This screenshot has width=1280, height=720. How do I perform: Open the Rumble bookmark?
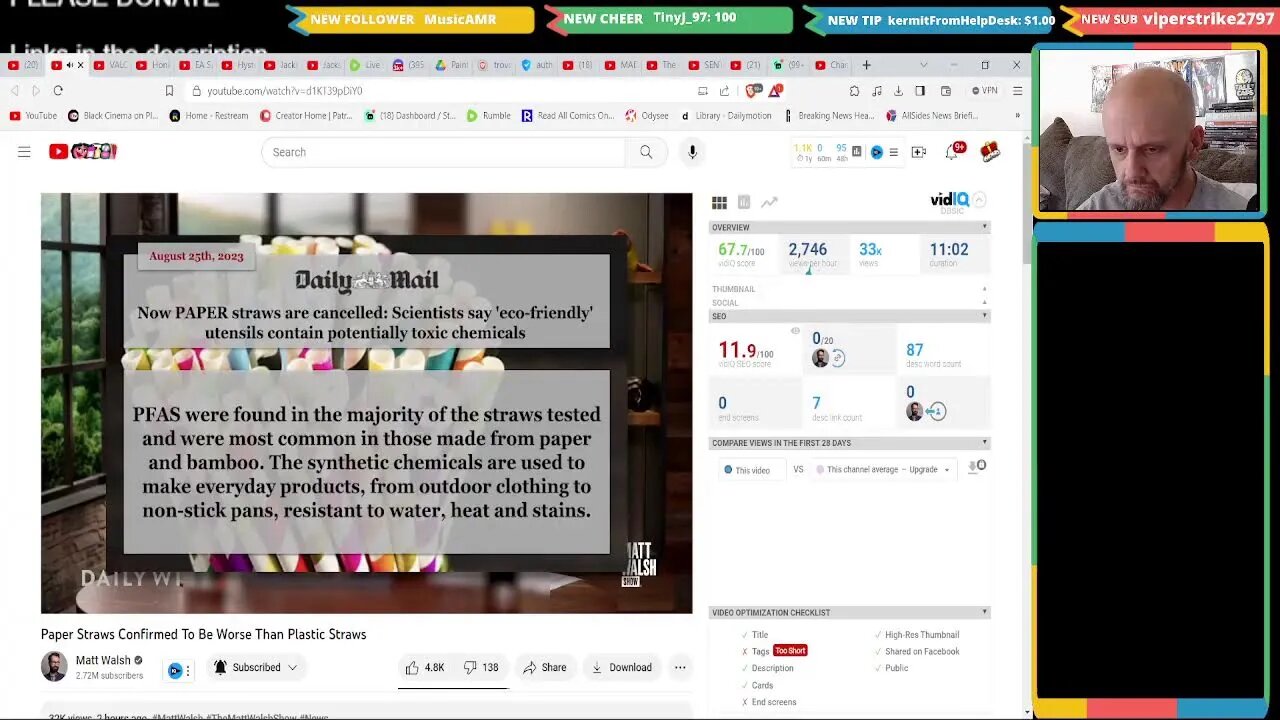click(x=489, y=116)
